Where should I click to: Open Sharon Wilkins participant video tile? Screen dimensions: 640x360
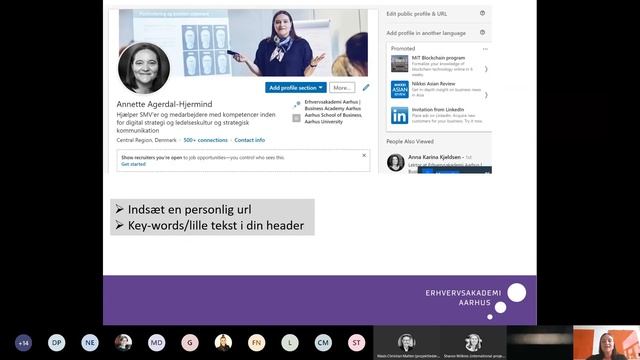coord(473,343)
